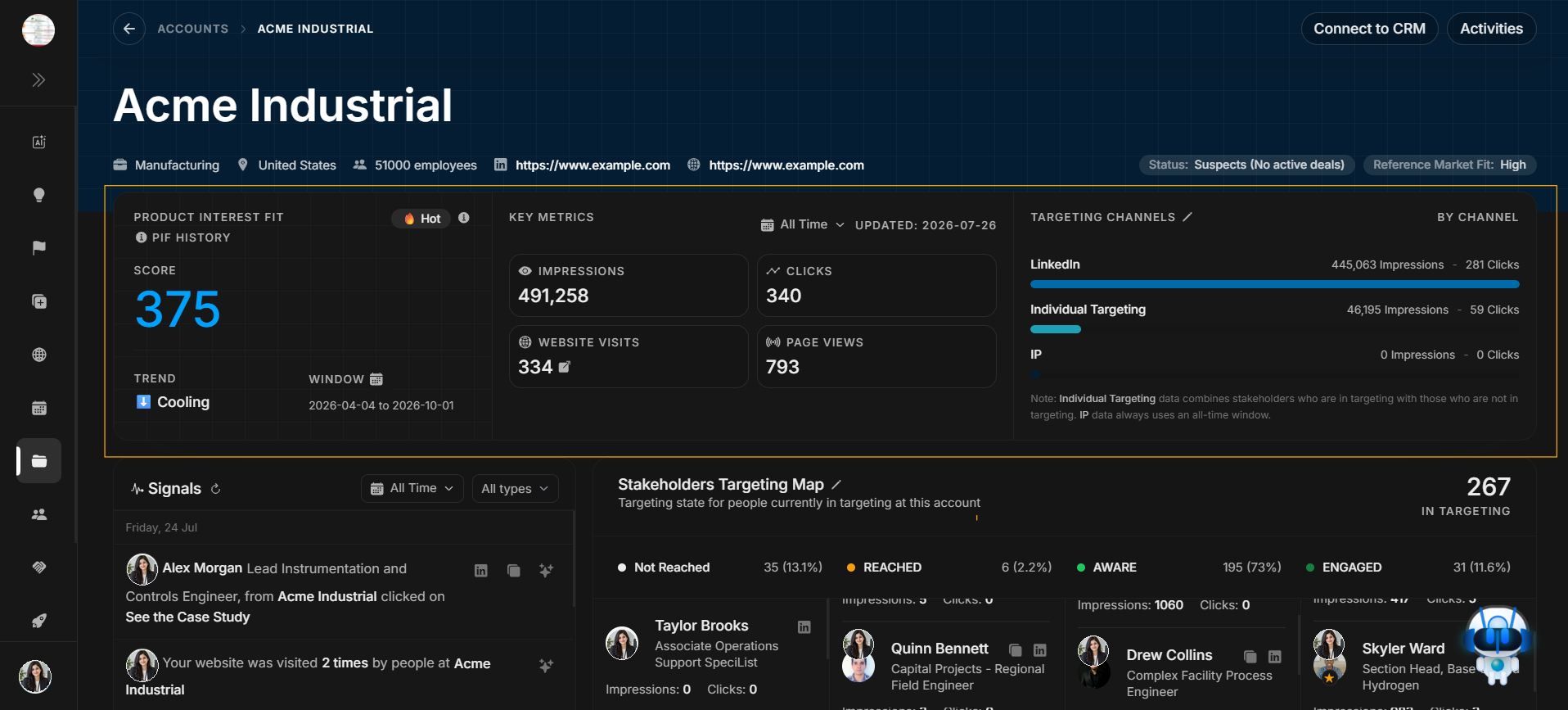Open the website URL beside globe icon
Image resolution: width=1568 pixels, height=710 pixels.
pos(786,165)
